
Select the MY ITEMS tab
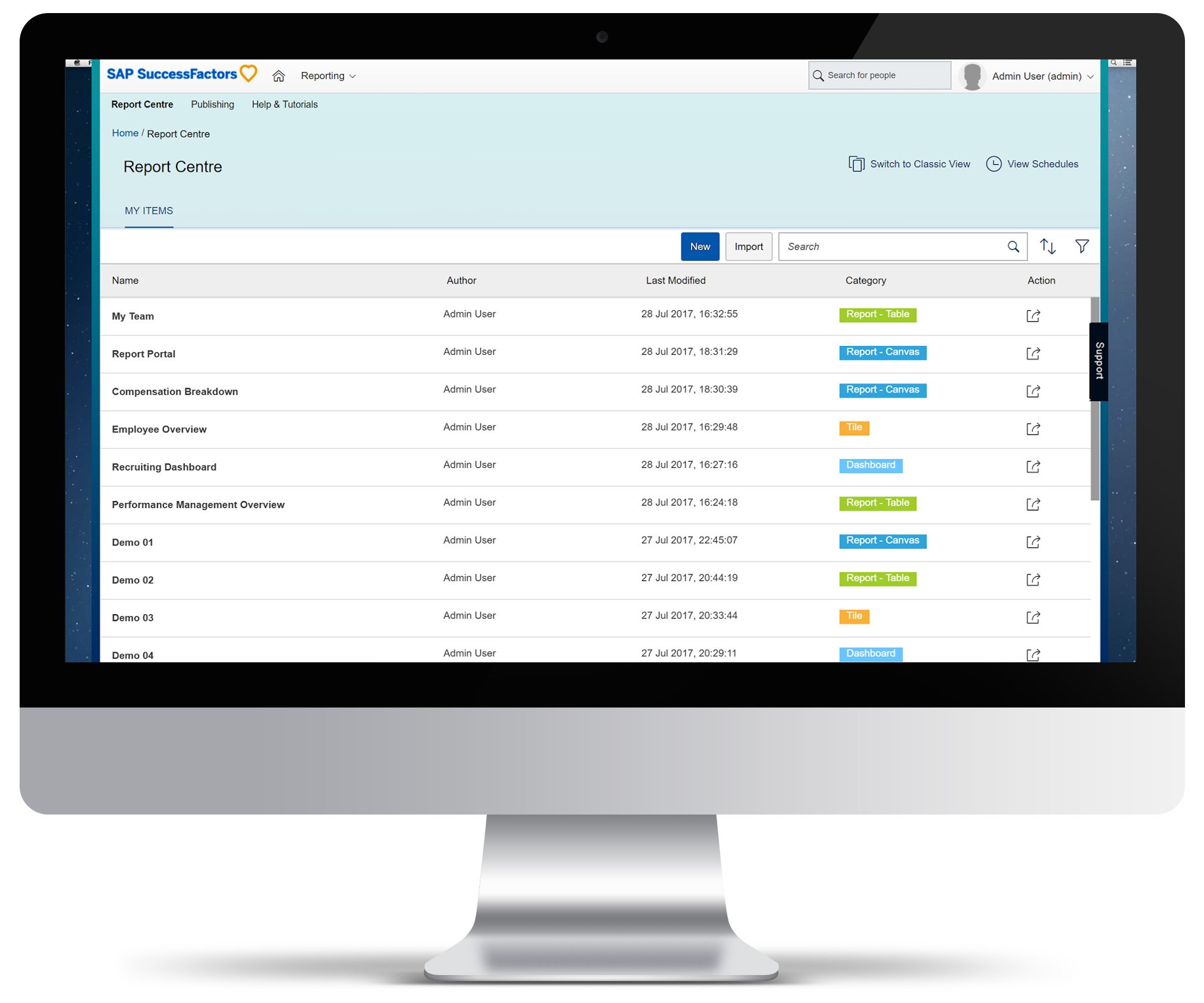[147, 211]
